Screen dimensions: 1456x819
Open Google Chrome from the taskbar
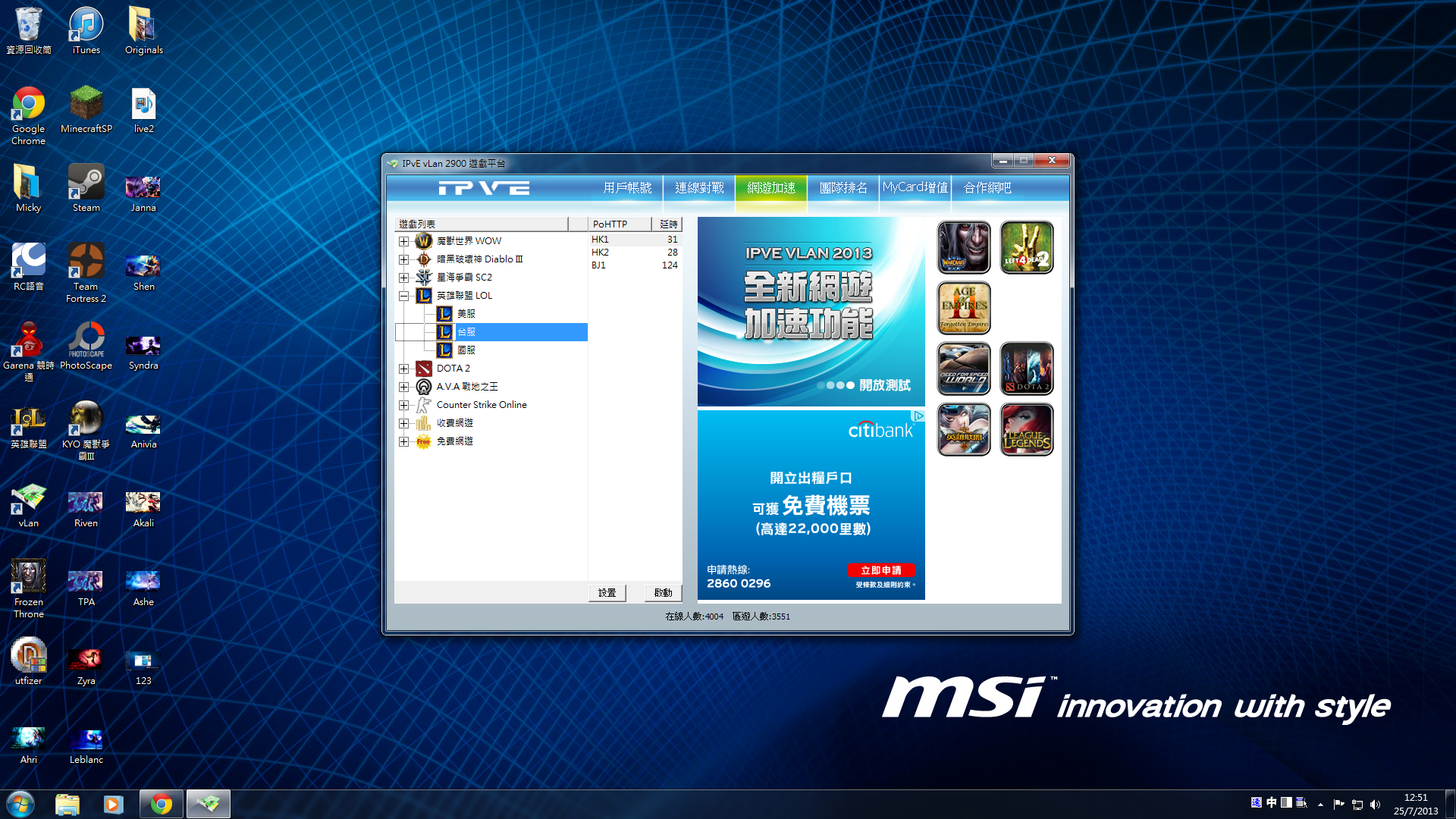coord(161,804)
